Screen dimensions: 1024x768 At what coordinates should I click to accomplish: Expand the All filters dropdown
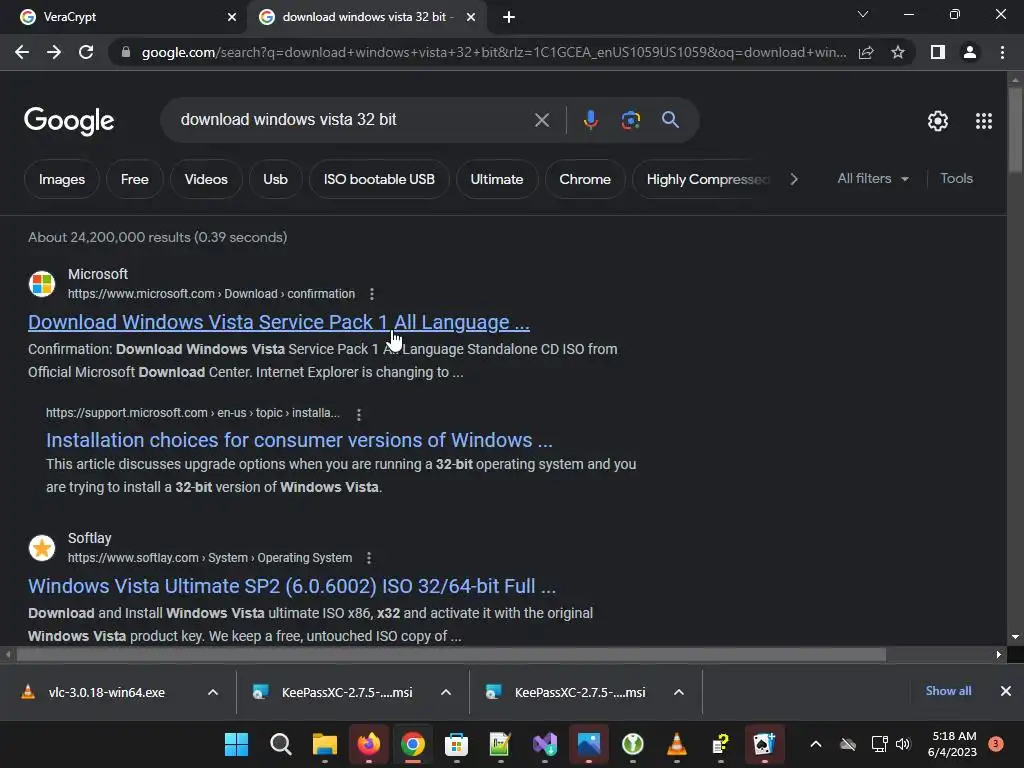873,178
